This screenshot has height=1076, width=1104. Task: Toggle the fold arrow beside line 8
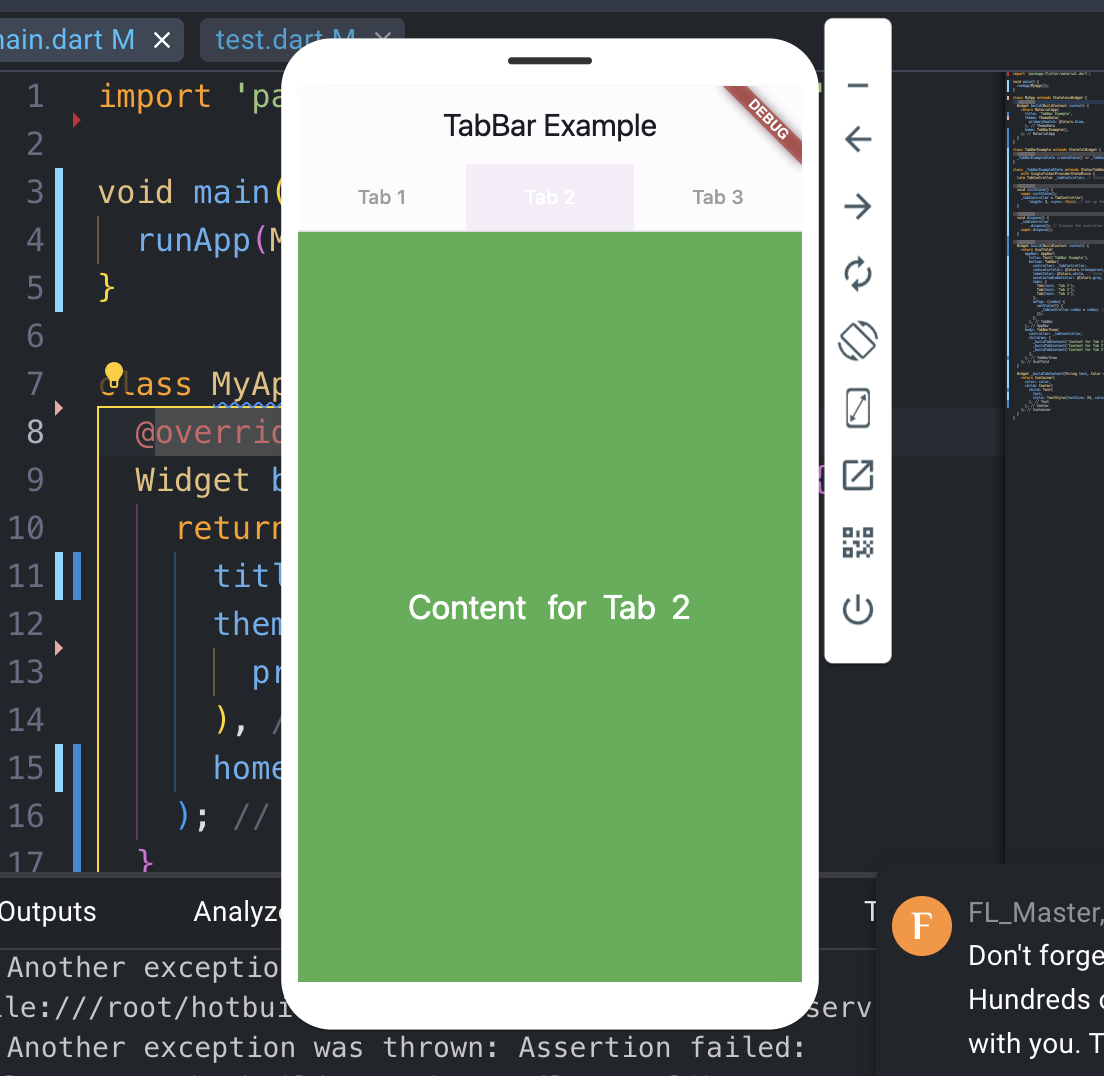click(x=59, y=408)
